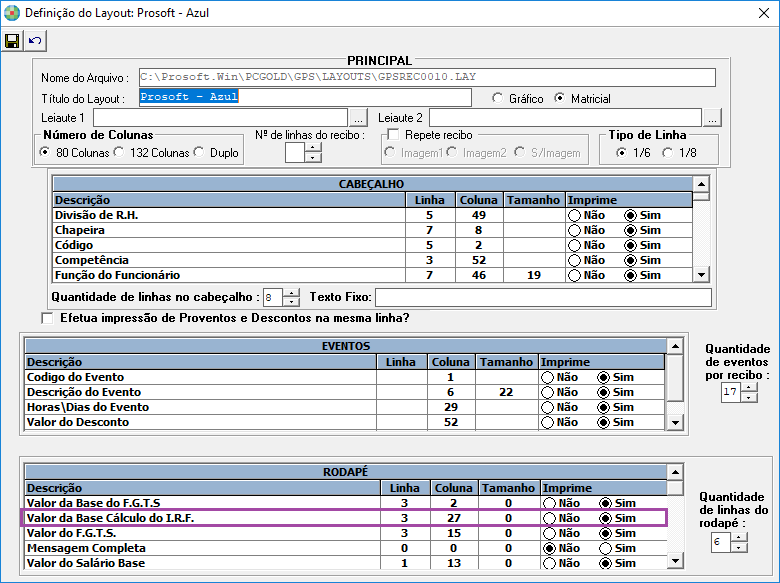Click the Eventos scrollbar thumb
The height and width of the screenshot is (583, 780).
point(675,378)
